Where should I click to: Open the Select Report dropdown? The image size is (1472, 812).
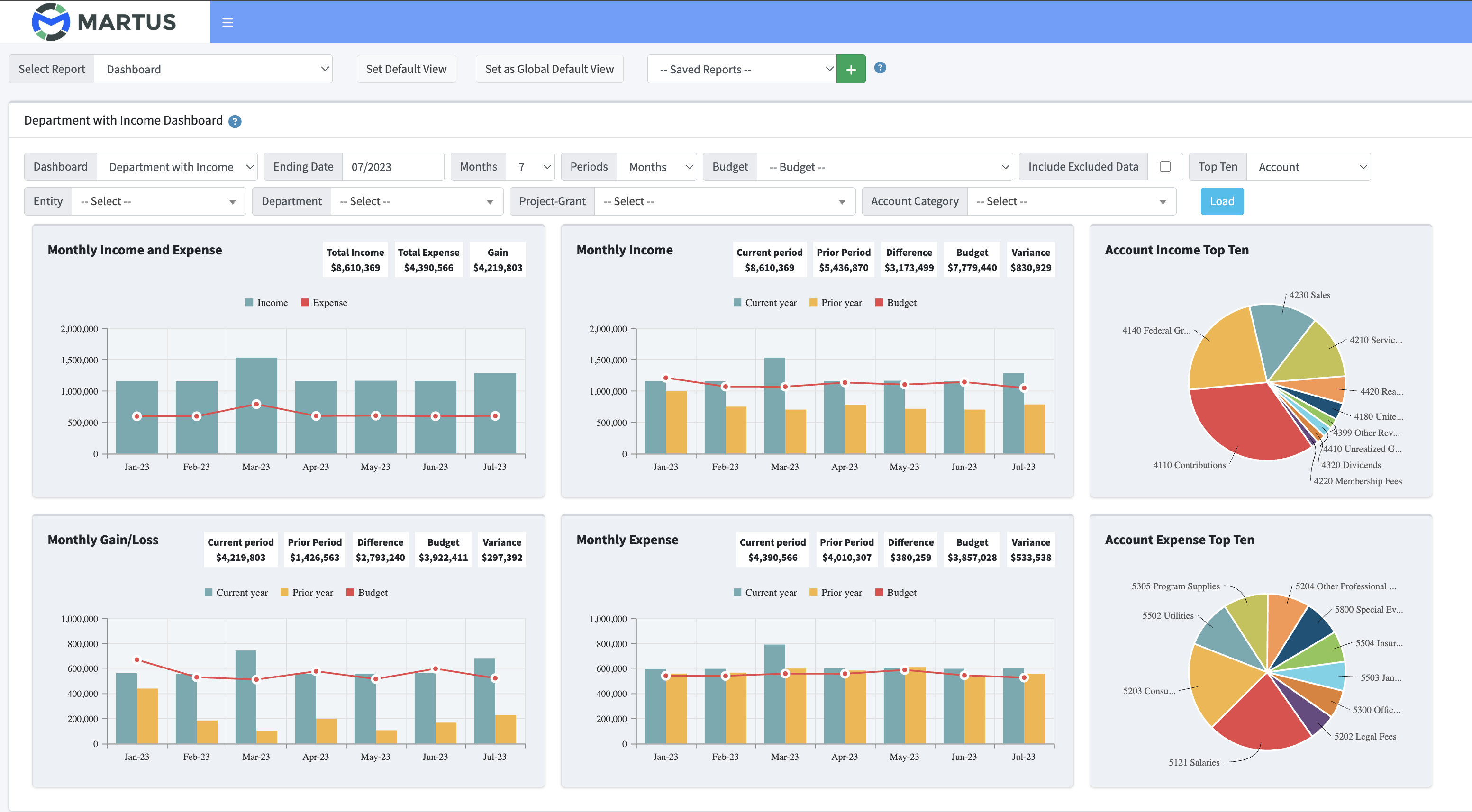click(213, 70)
